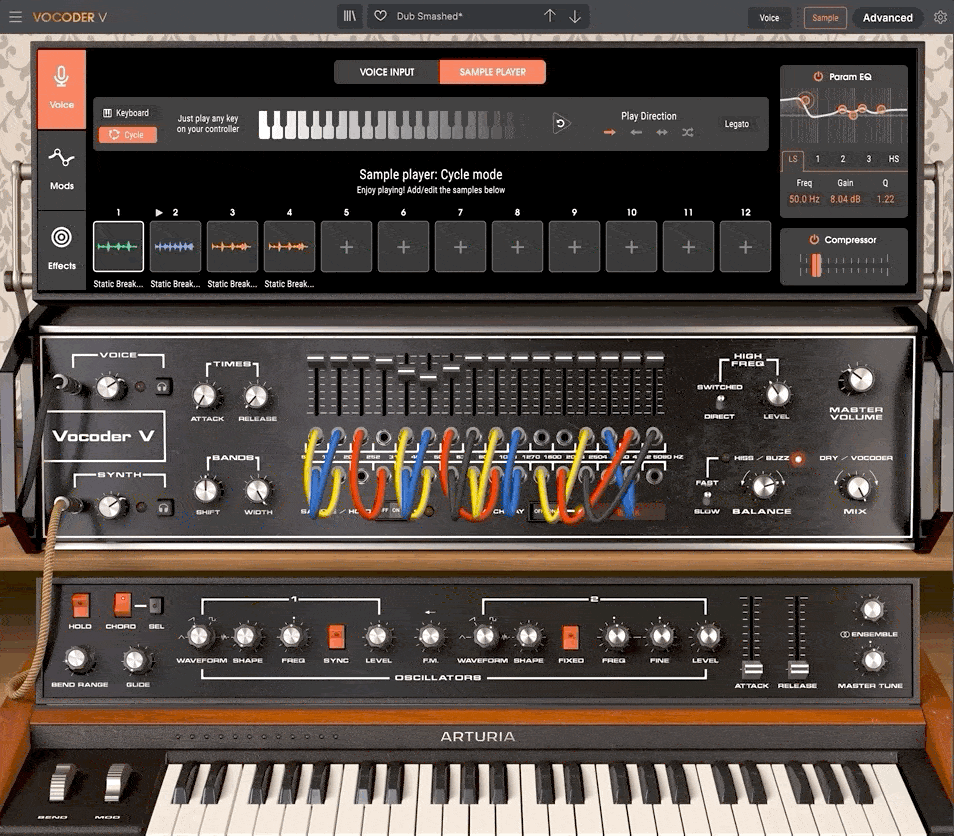This screenshot has width=954, height=836.
Task: Open the Mods side tab
Action: point(61,169)
